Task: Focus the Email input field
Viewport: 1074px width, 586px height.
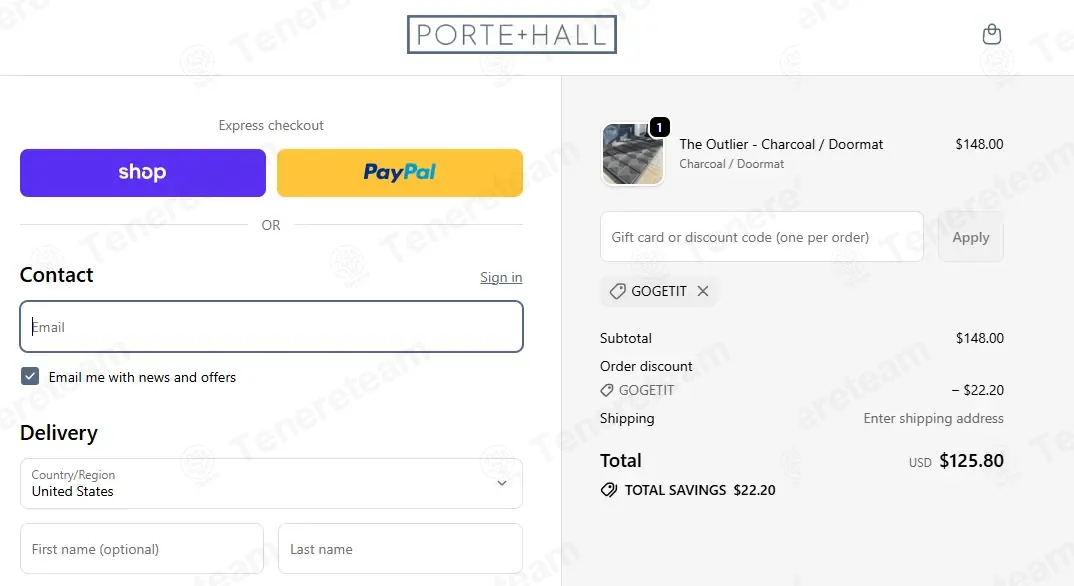Action: pos(271,327)
